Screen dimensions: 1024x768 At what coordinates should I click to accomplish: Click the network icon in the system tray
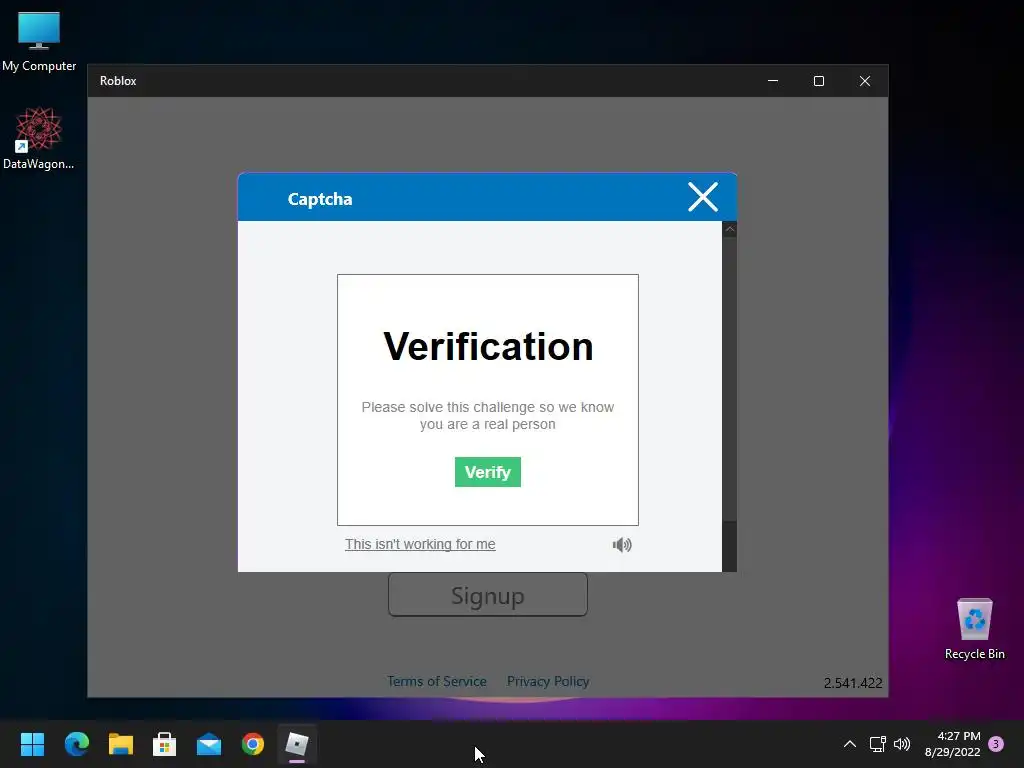point(878,744)
